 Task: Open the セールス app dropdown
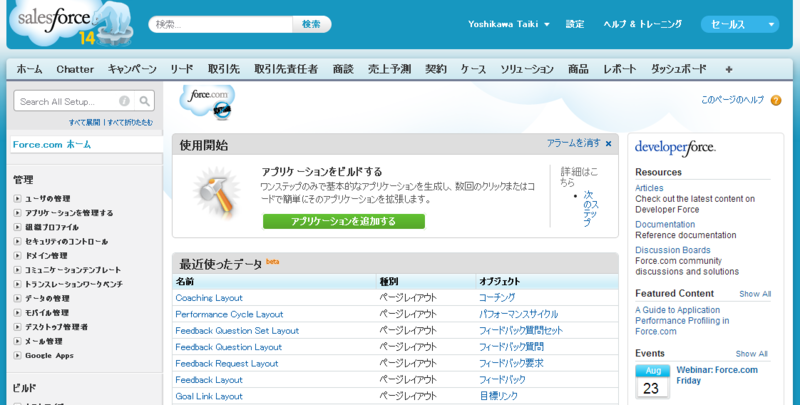click(x=740, y=24)
